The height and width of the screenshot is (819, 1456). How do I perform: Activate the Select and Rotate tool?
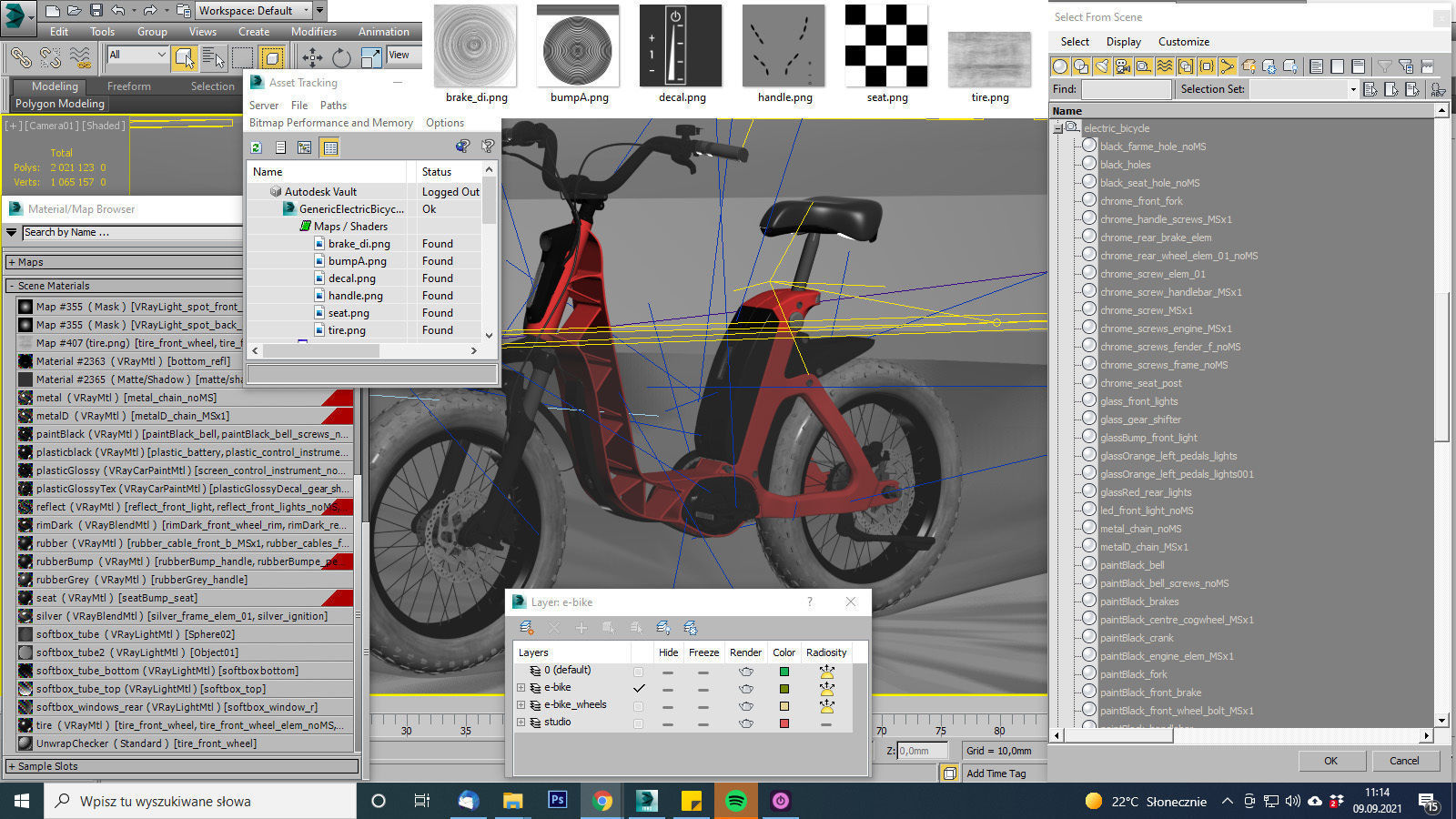pyautogui.click(x=341, y=57)
